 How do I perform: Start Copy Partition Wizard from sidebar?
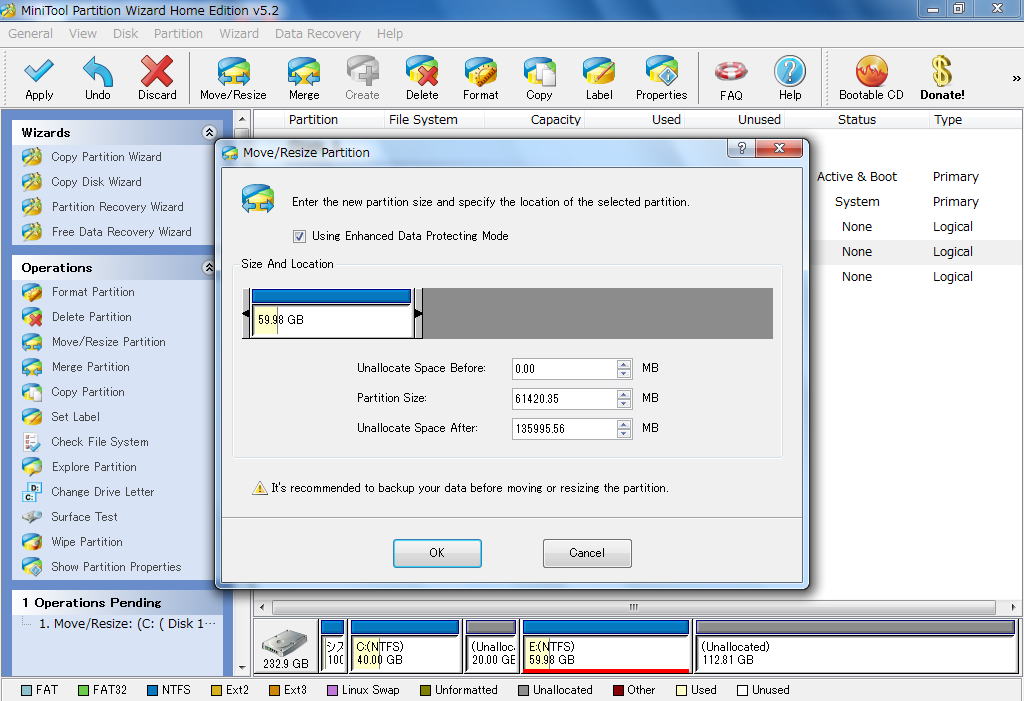tap(106, 157)
